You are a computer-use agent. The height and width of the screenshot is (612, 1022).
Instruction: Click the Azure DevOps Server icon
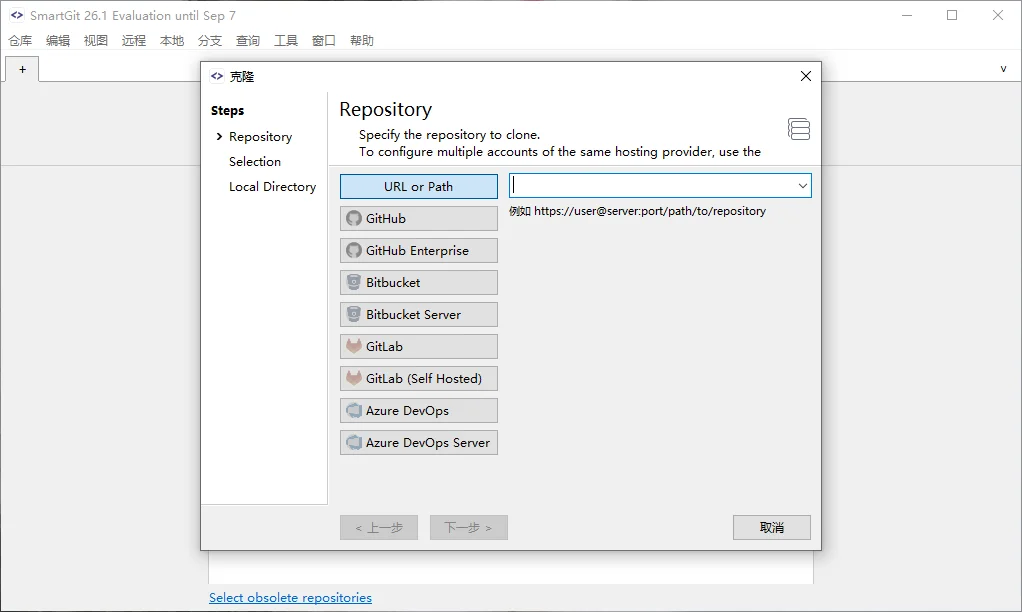coord(354,443)
